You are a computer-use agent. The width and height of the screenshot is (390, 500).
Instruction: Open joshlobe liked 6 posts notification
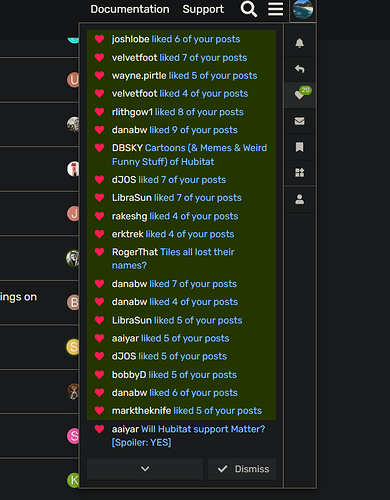[x=181, y=39]
